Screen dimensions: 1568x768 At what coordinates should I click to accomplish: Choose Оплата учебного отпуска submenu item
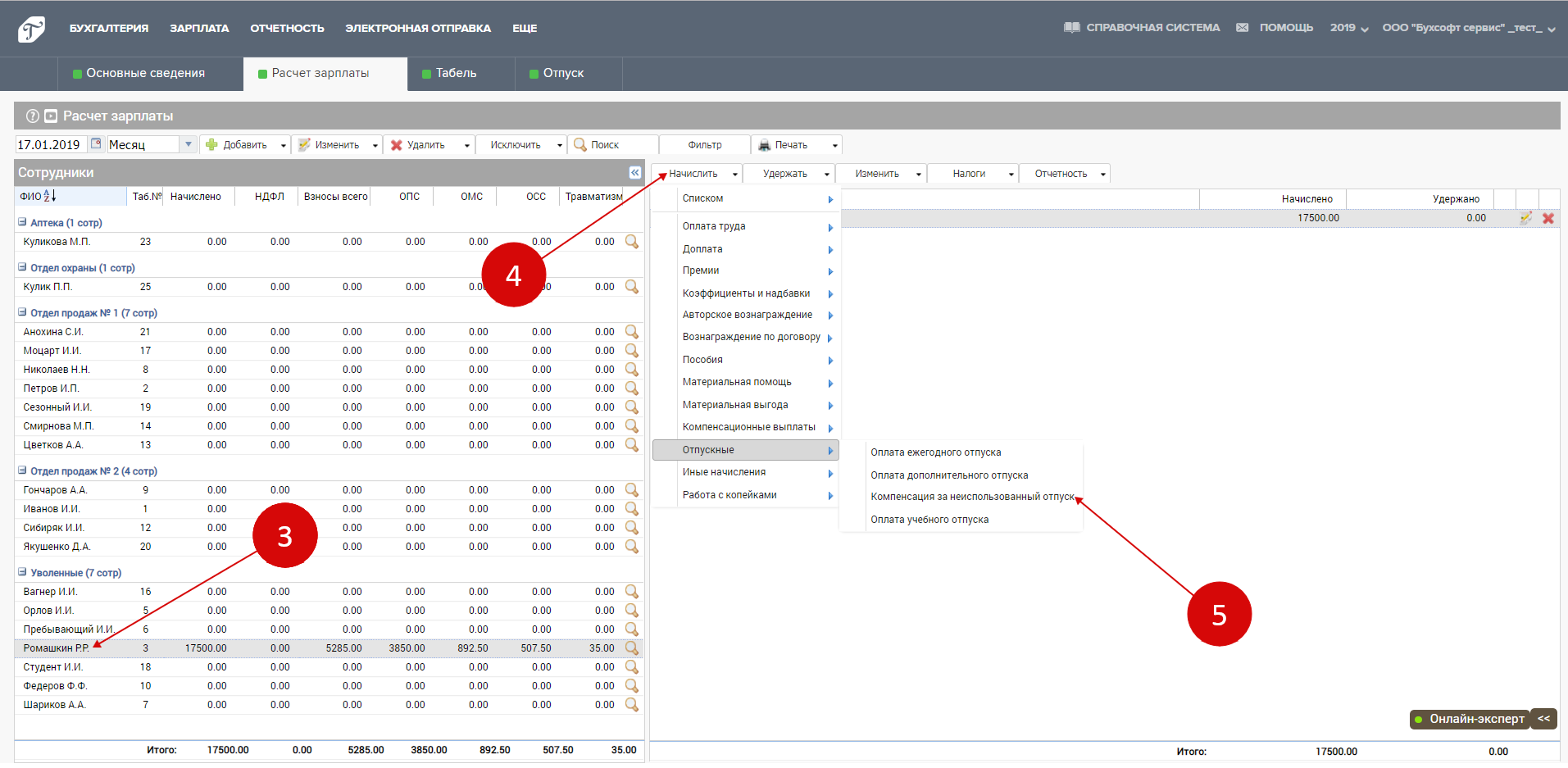tap(929, 520)
